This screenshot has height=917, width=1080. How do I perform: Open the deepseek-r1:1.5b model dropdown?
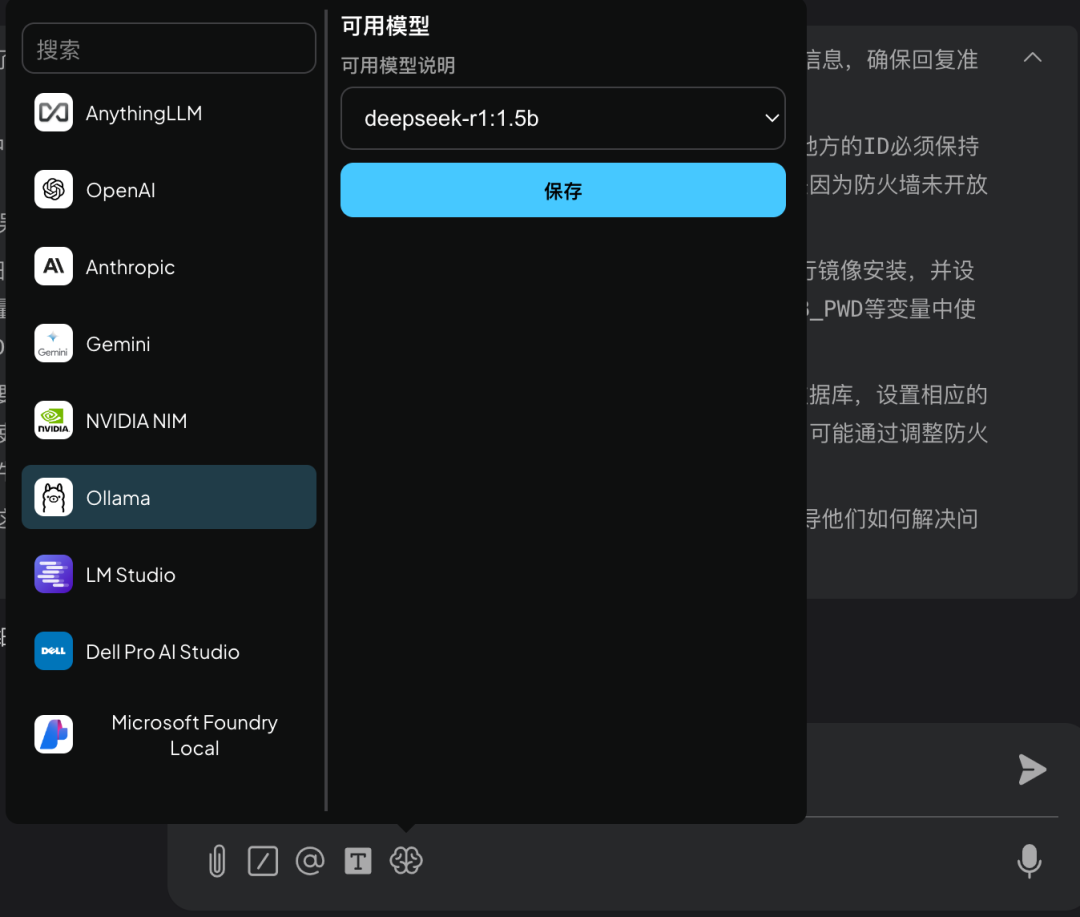tap(563, 119)
